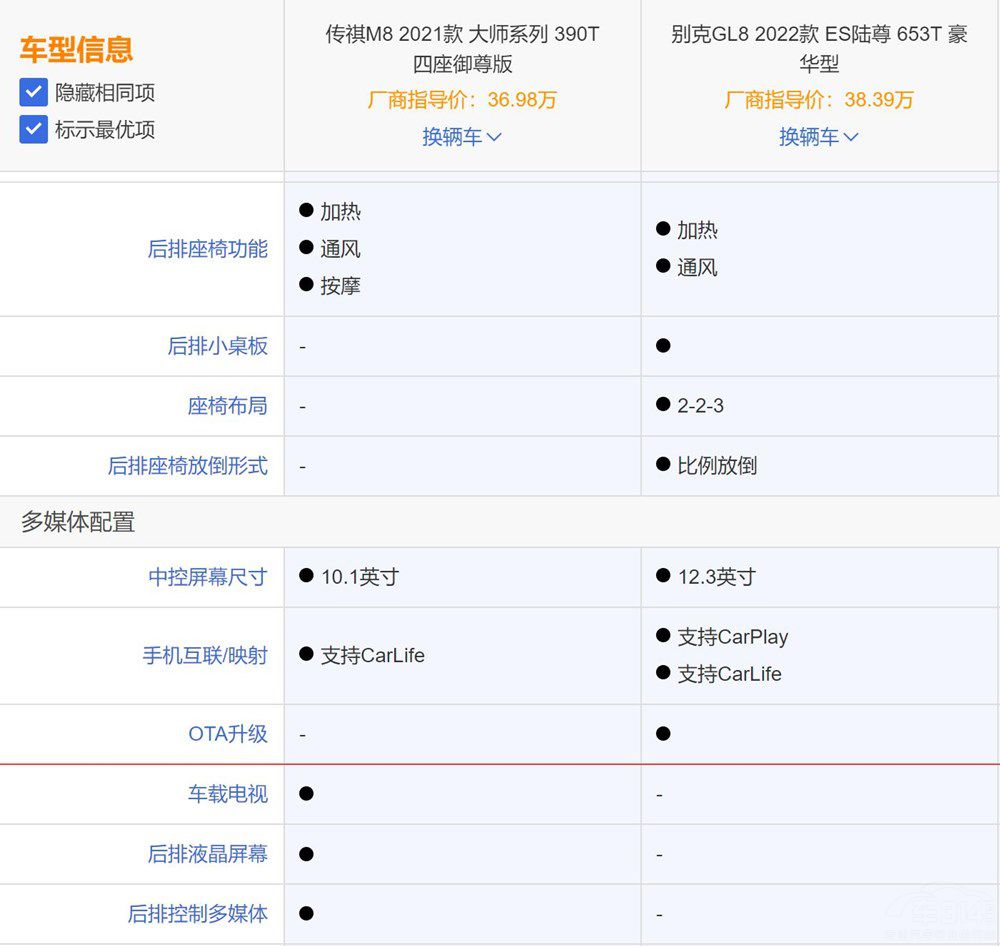The image size is (1000, 946).
Task: Toggle the 隐藏相同项 checkbox
Action: 34,93
